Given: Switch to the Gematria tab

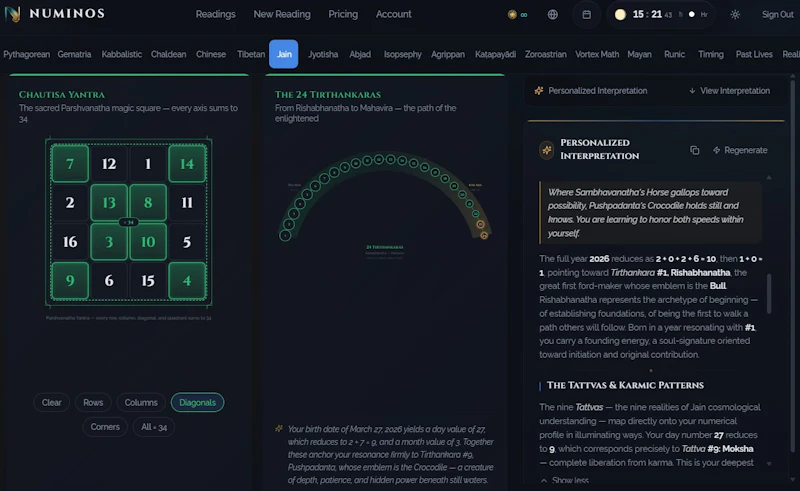Looking at the screenshot, I should [74, 54].
